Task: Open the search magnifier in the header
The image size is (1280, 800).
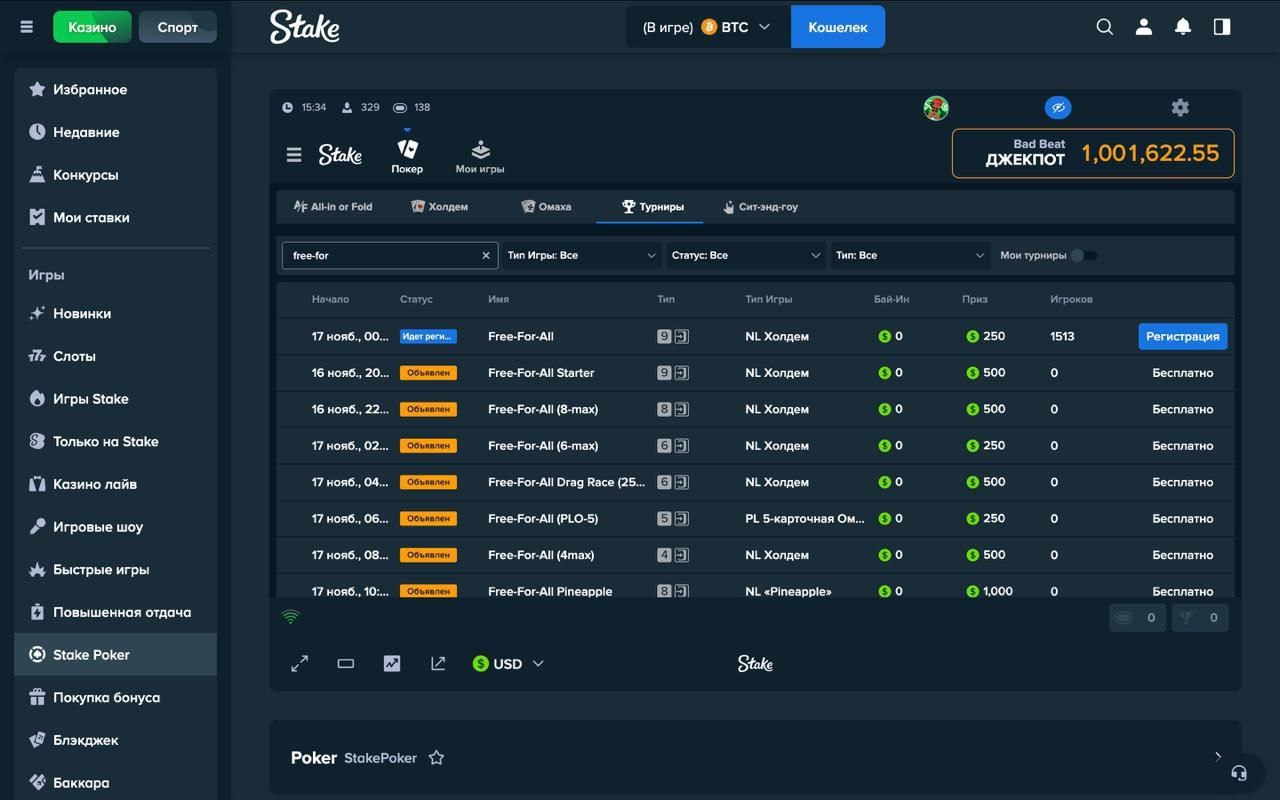Action: coord(1104,27)
